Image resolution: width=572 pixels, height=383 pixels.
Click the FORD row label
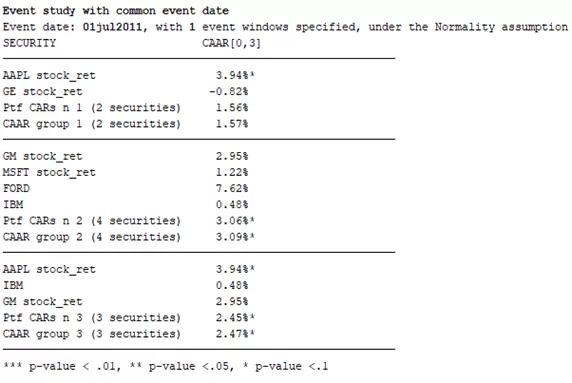(16, 188)
